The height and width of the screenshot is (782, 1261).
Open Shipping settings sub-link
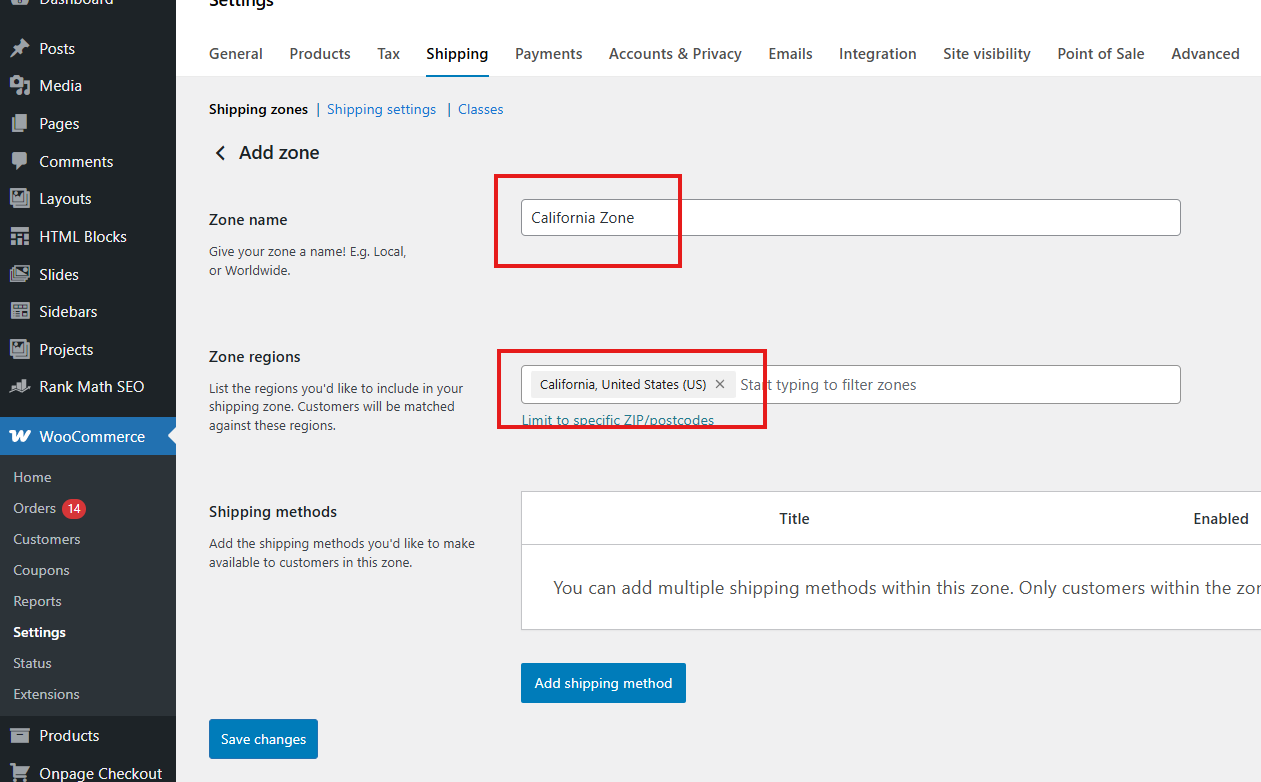(x=381, y=110)
